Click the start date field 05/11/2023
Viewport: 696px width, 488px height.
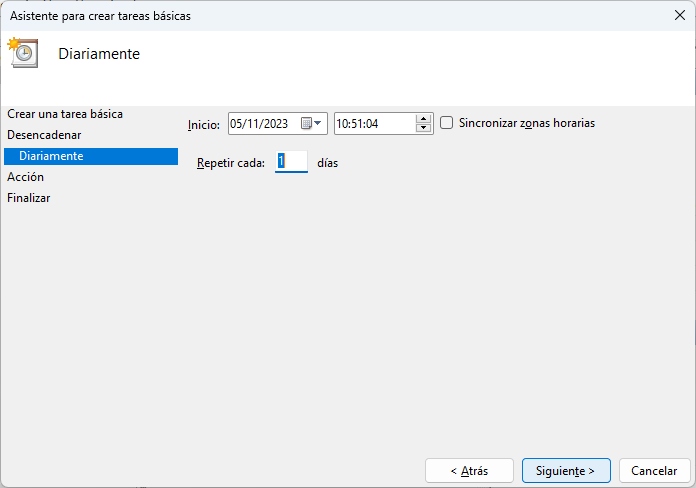[278, 123]
